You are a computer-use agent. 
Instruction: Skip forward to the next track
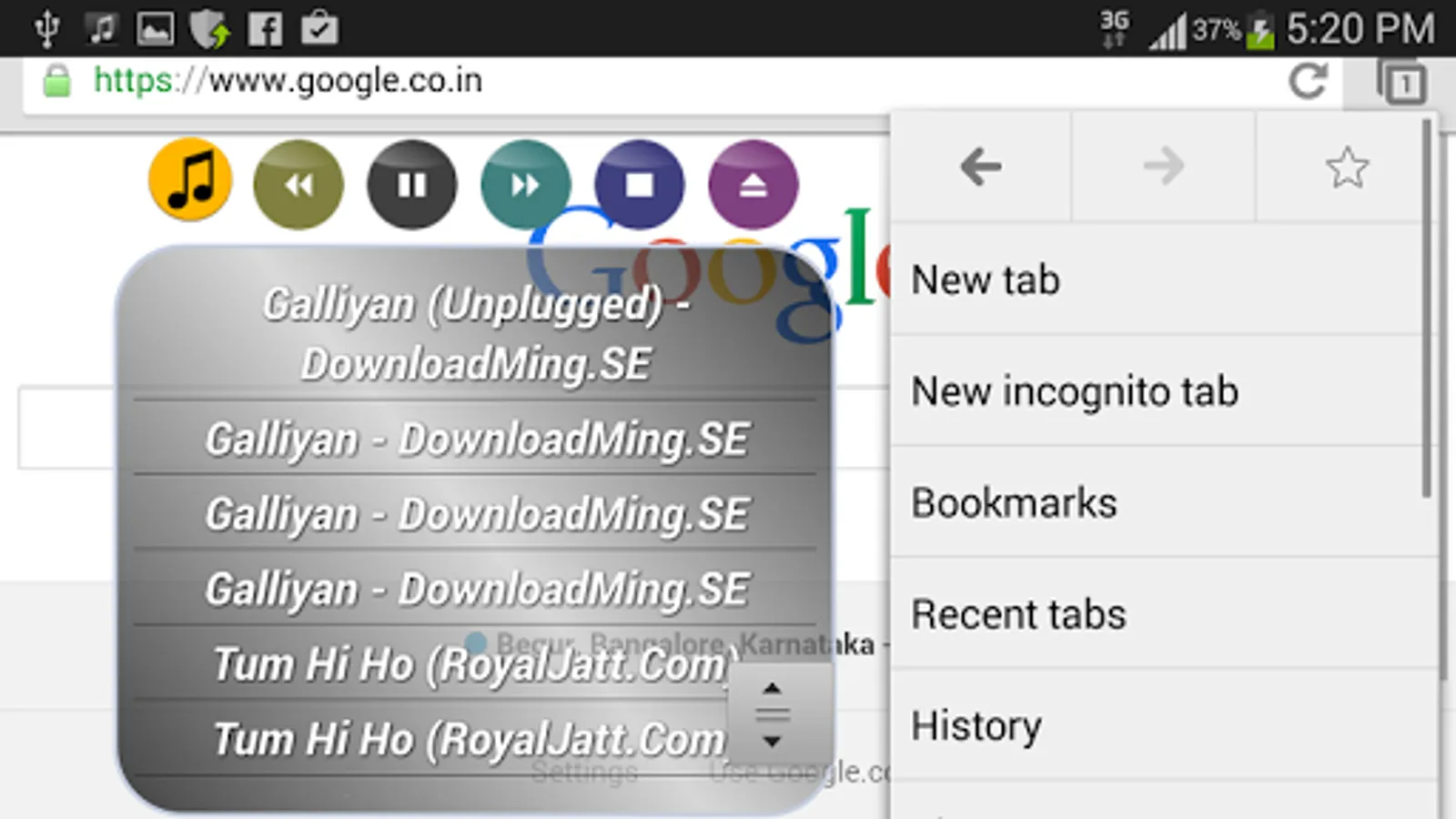pyautogui.click(x=526, y=185)
